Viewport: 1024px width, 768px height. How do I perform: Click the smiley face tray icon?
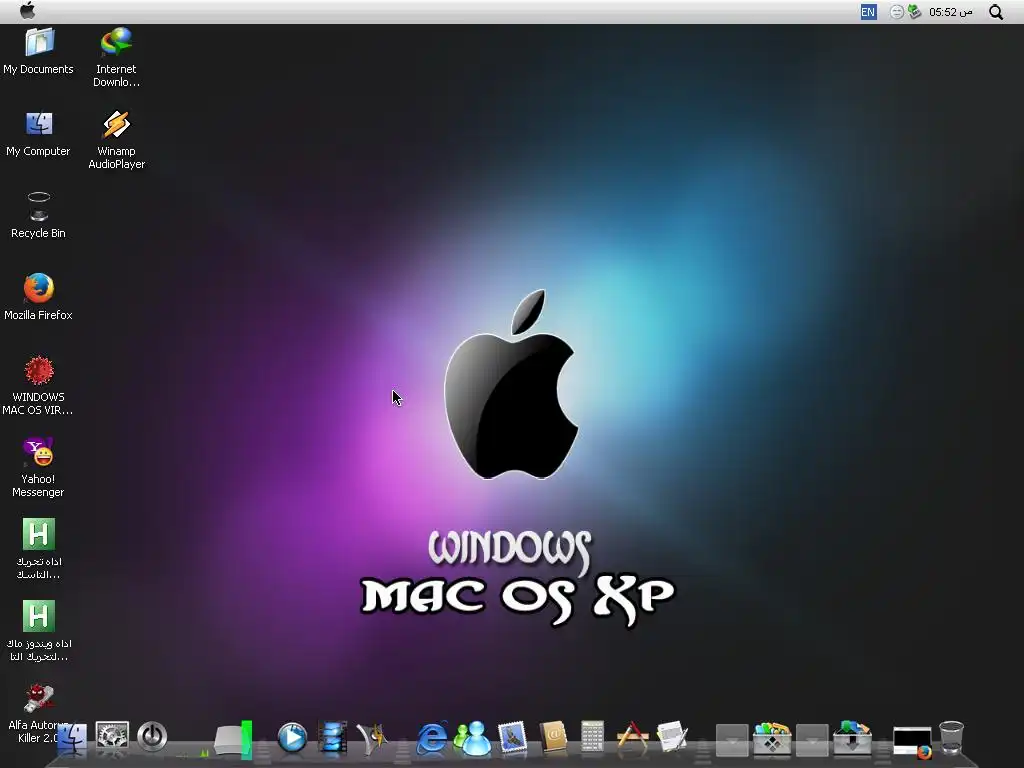pyautogui.click(x=897, y=12)
